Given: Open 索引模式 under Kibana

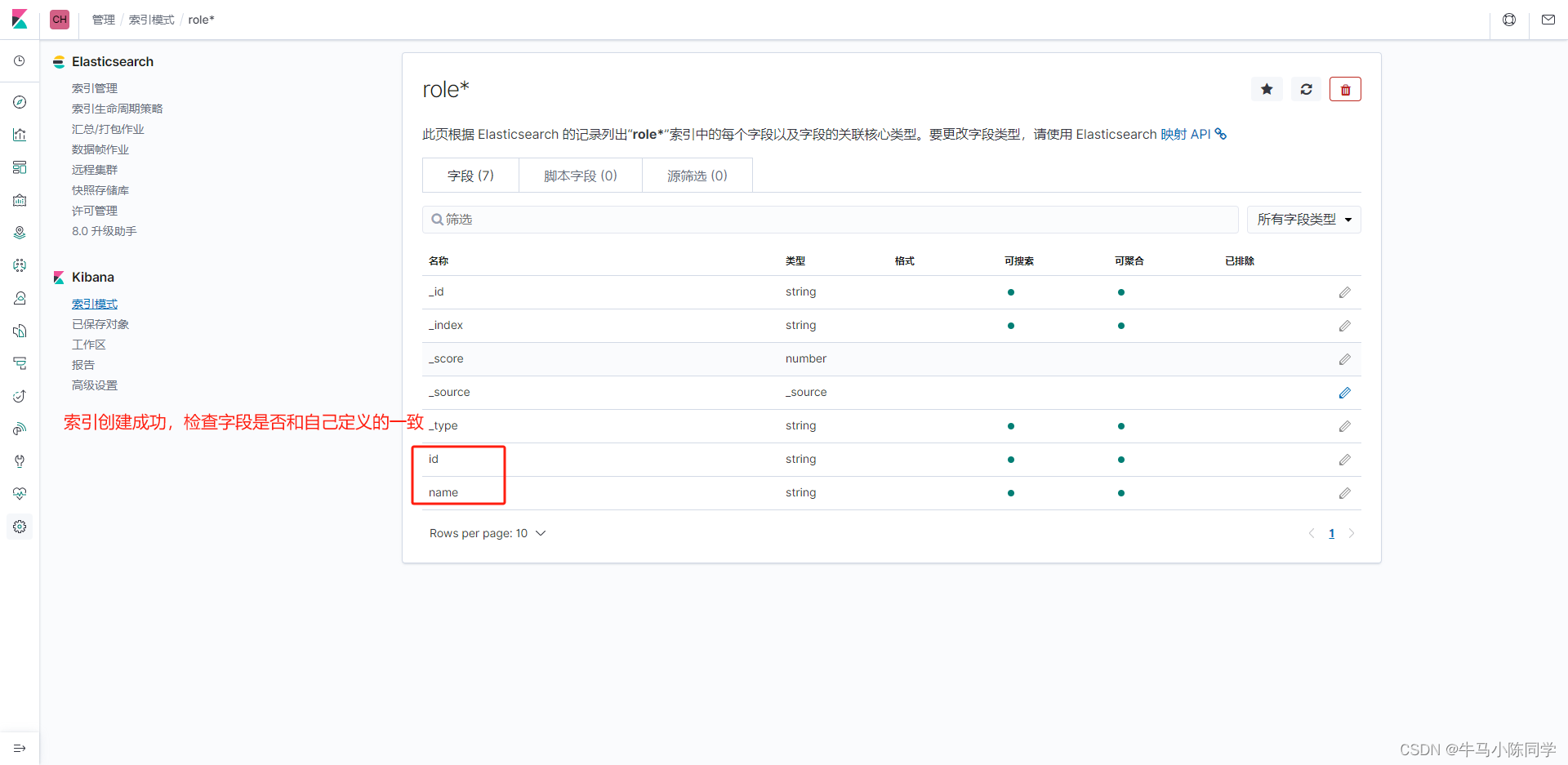Looking at the screenshot, I should pyautogui.click(x=95, y=304).
